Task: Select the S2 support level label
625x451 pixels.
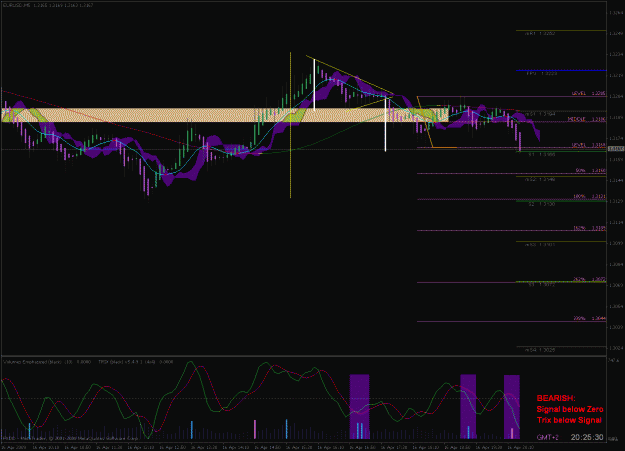Action: click(x=542, y=204)
